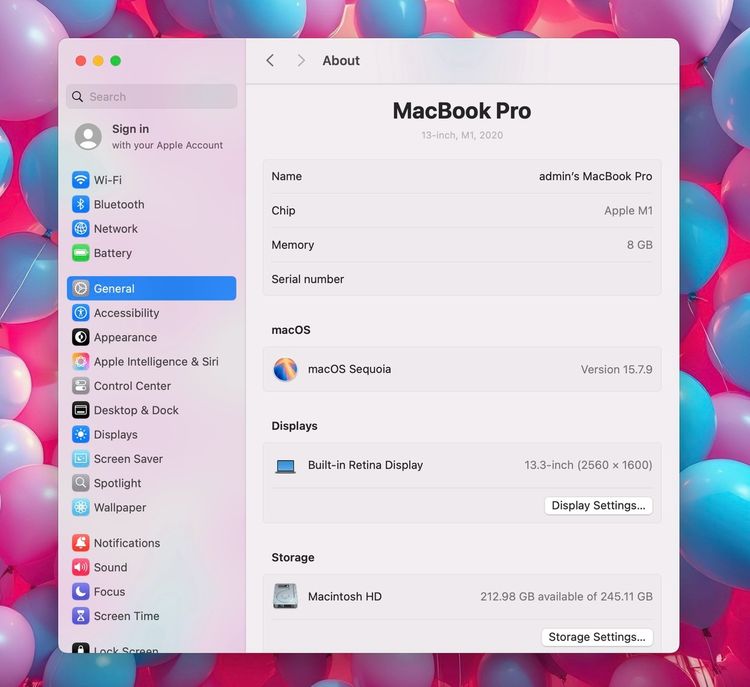The height and width of the screenshot is (687, 750).
Task: Focus the sidebar Search field
Action: pos(152,97)
